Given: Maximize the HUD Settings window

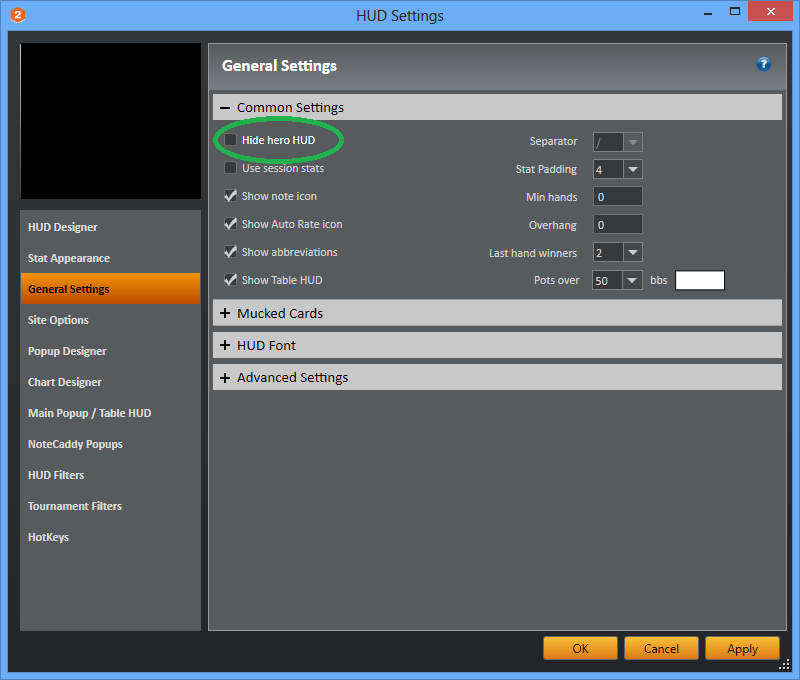Looking at the screenshot, I should (x=735, y=11).
